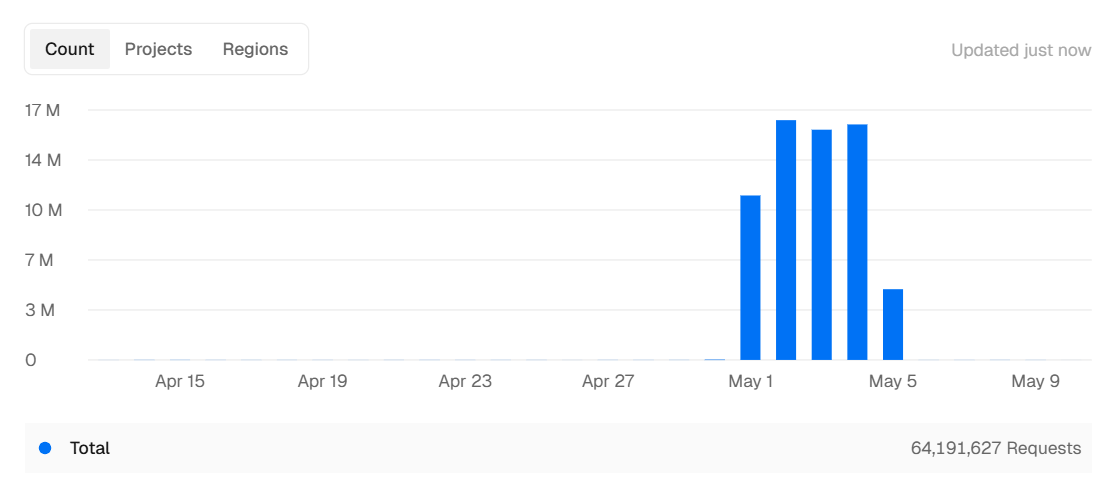Click the tallest bar for May 2
The height and width of the screenshot is (494, 1120).
(x=786, y=240)
